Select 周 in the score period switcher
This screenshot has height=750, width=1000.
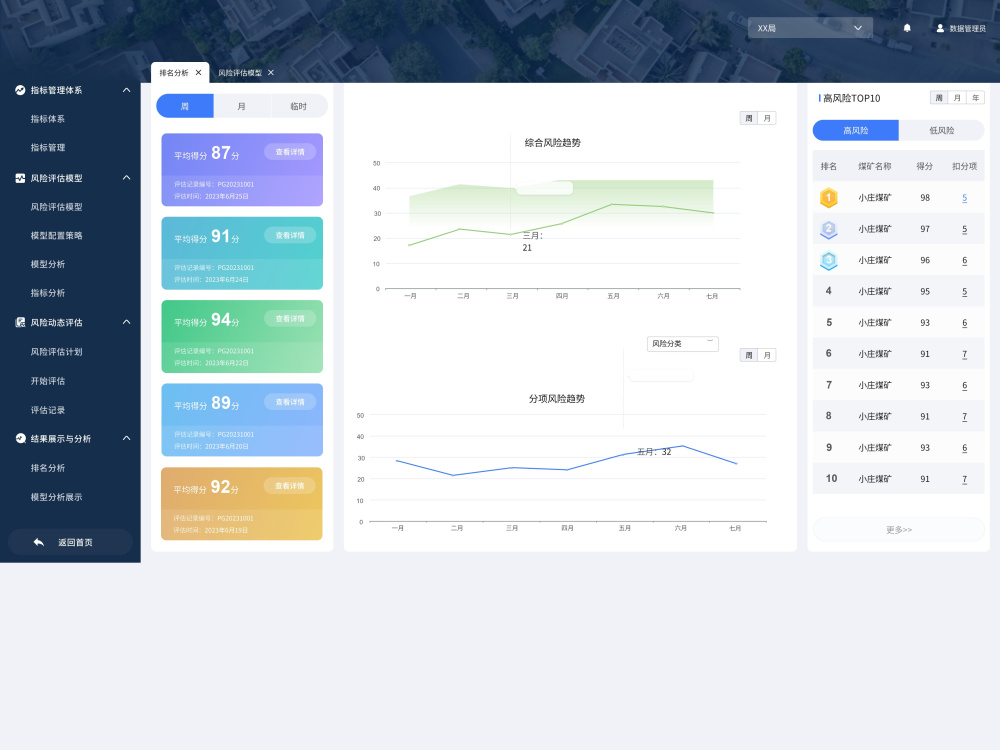coord(185,106)
